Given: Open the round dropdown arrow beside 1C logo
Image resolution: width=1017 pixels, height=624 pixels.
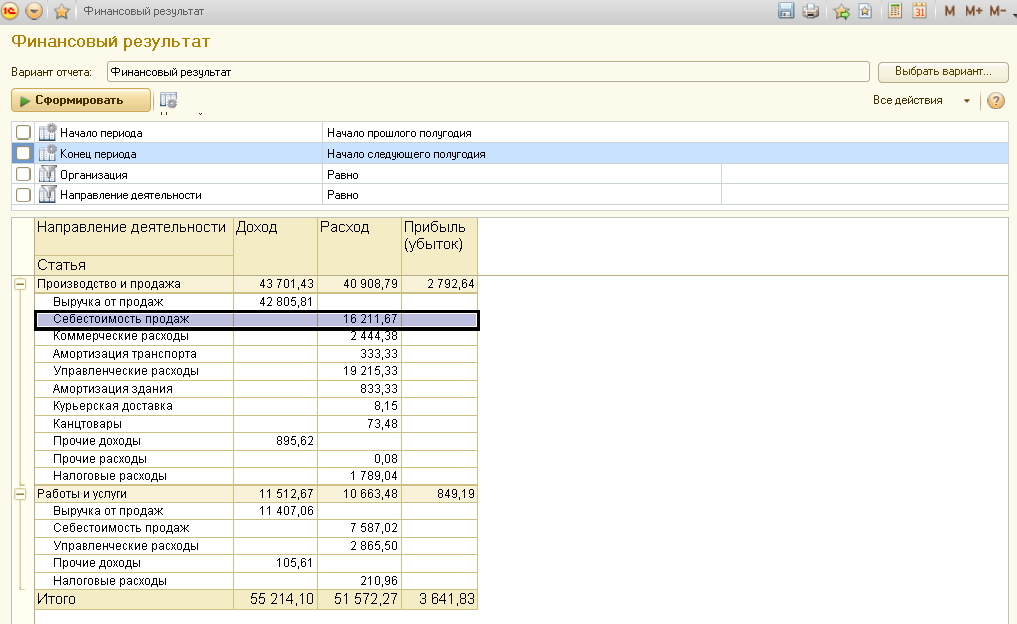Looking at the screenshot, I should 35,11.
